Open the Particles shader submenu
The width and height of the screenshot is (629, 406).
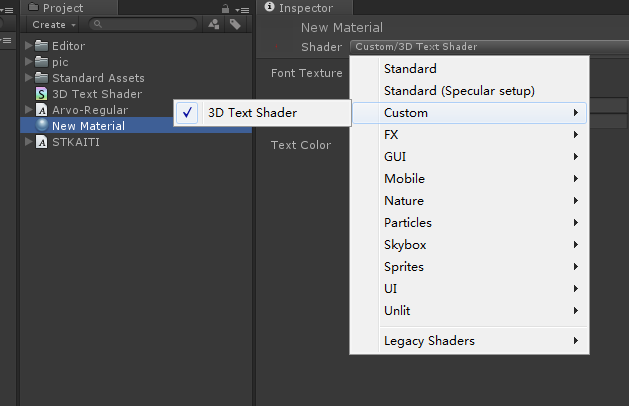click(469, 223)
